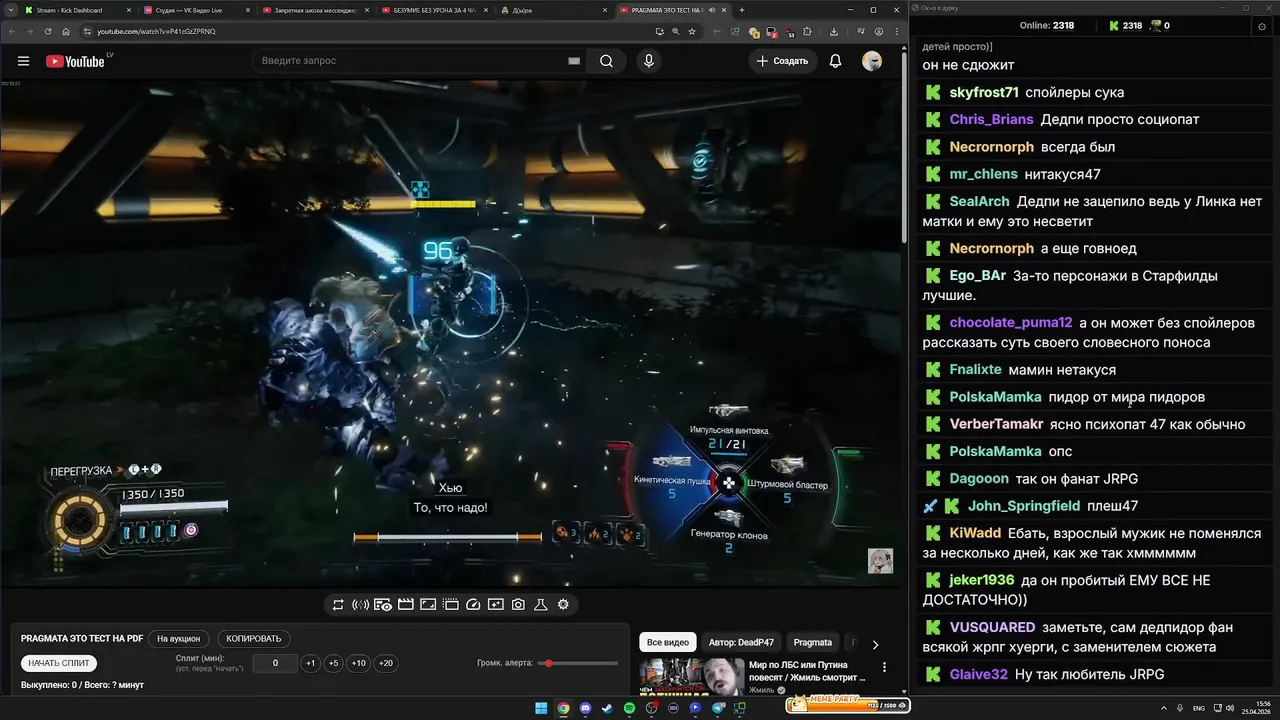Open the YouTube account avatar menu

click(x=872, y=61)
